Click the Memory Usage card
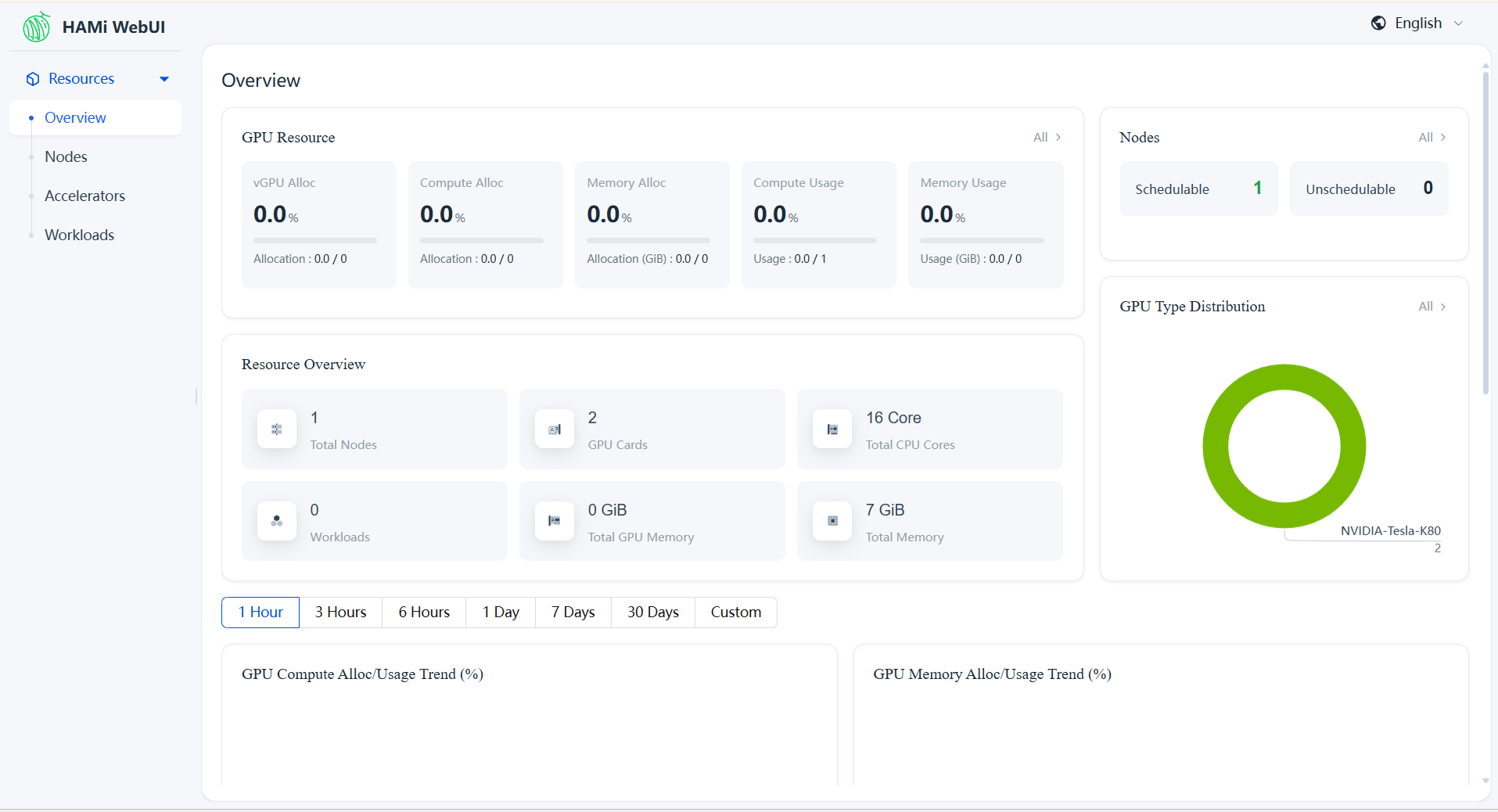1498x812 pixels. click(986, 225)
